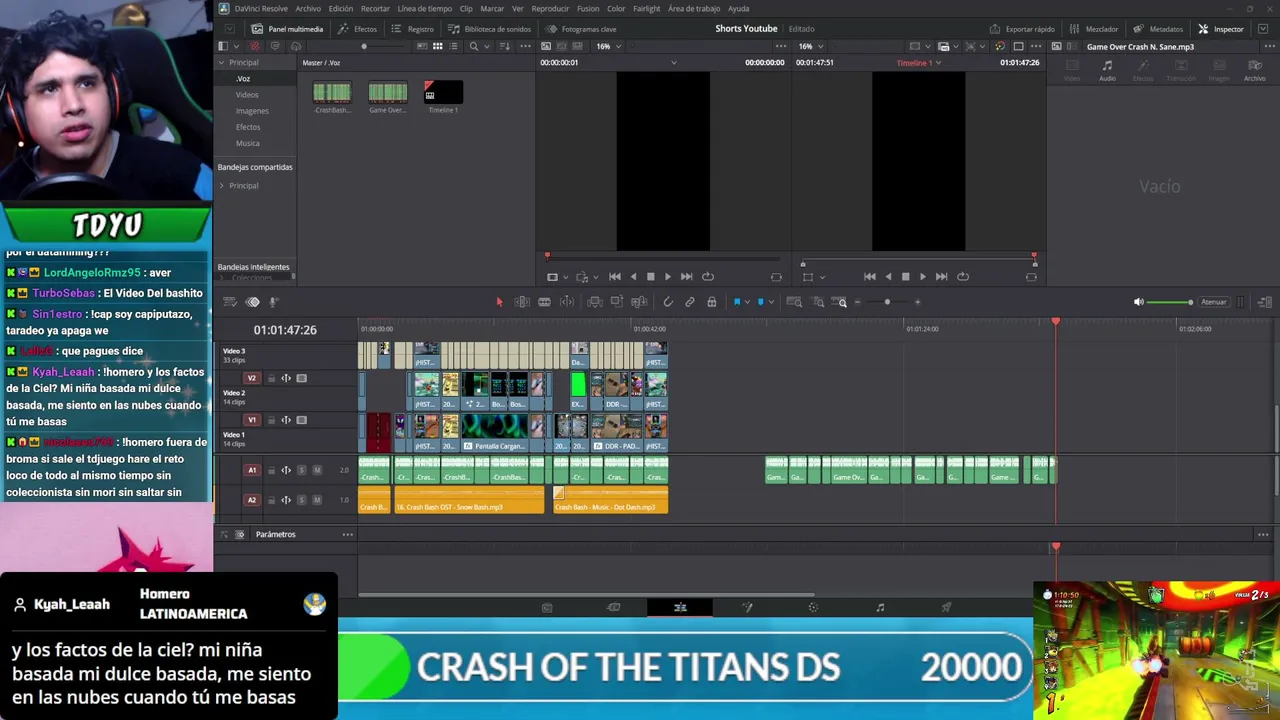Toggle the link clips chain icon
Screen dimensions: 1280x720
pos(690,302)
